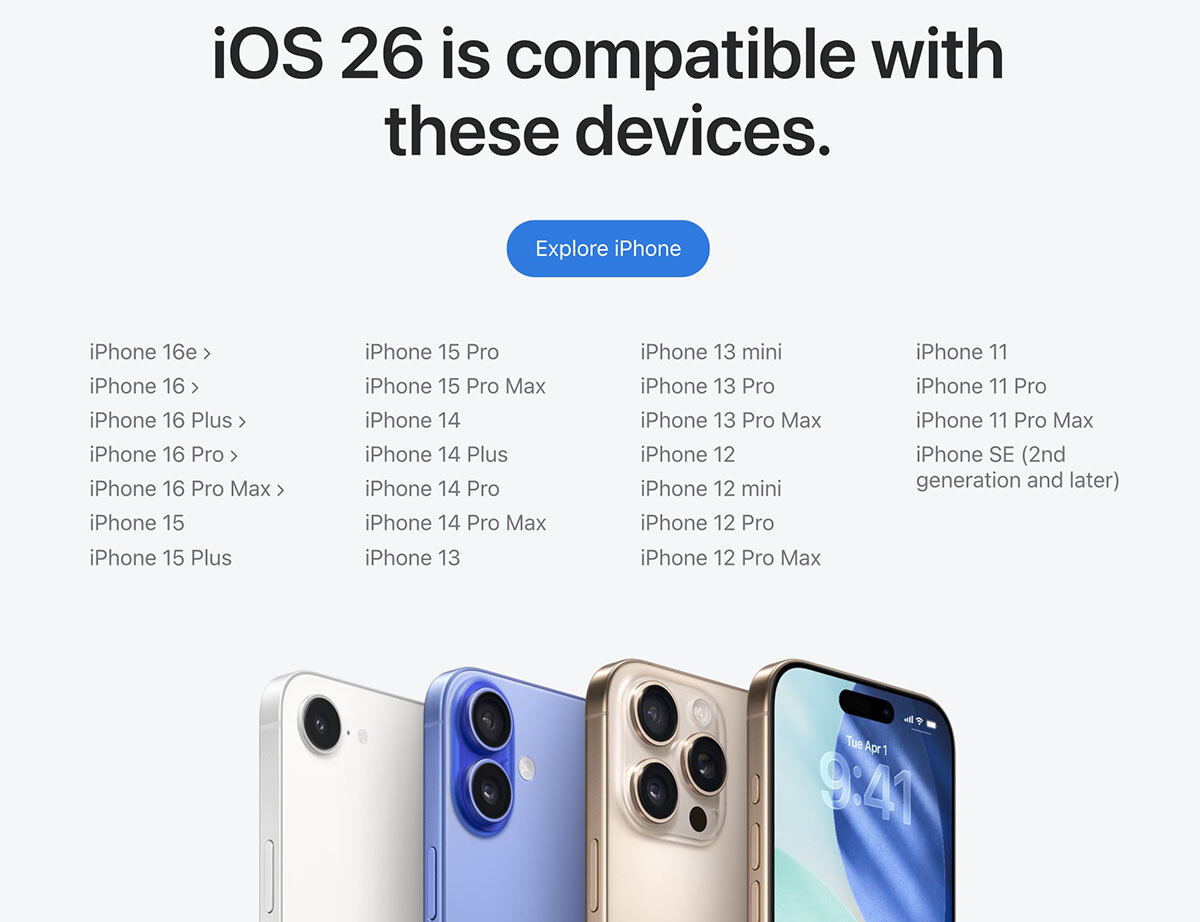
Task: Open the iPhone 16 link
Action: click(x=144, y=386)
